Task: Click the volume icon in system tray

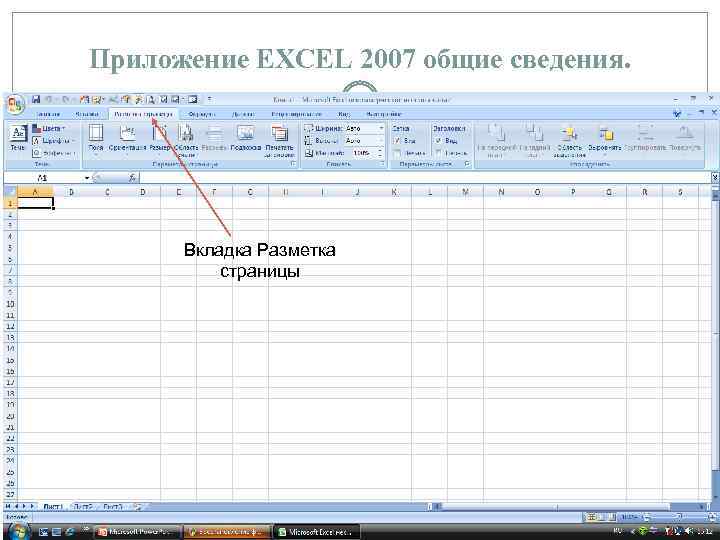Action: (x=689, y=531)
